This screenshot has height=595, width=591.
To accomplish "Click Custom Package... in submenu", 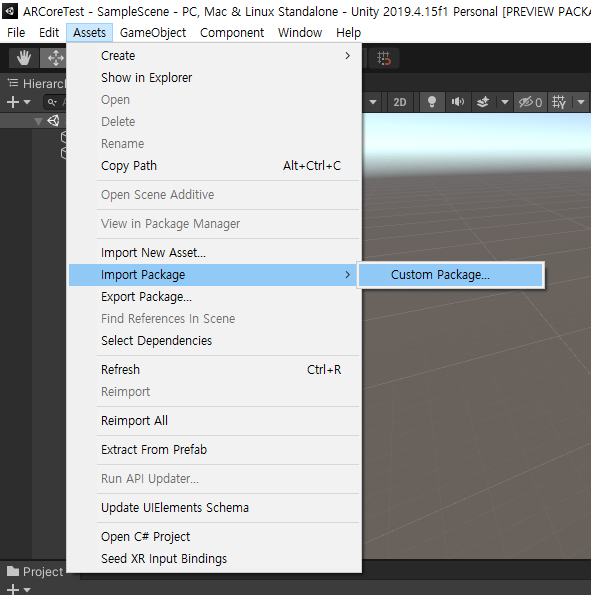I will click(451, 275).
